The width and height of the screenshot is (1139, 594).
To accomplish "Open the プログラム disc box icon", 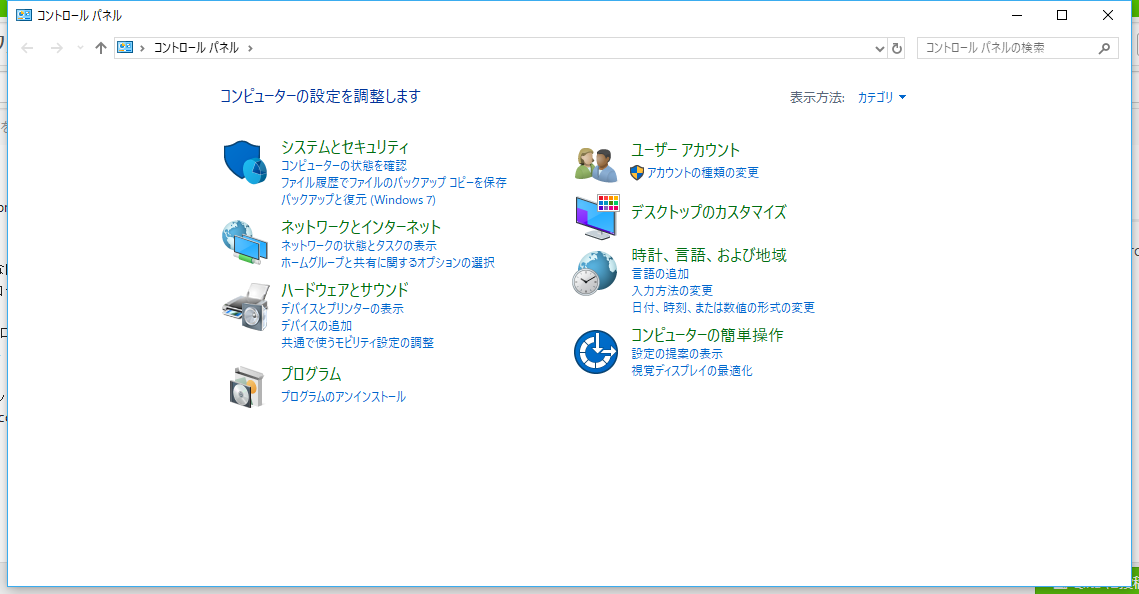I will coord(246,387).
